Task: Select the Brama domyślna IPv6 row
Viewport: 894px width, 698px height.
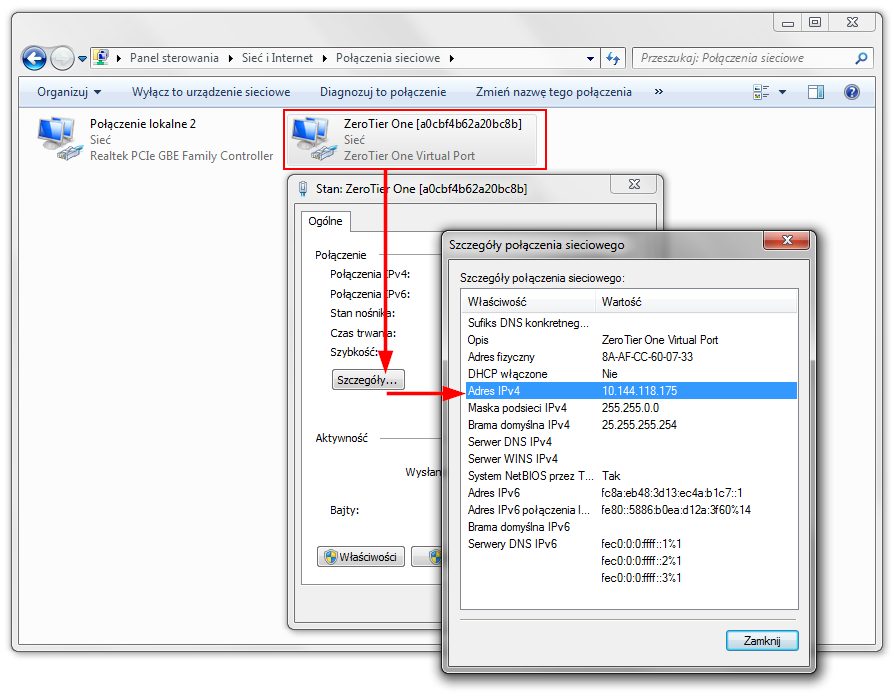Action: click(x=631, y=527)
